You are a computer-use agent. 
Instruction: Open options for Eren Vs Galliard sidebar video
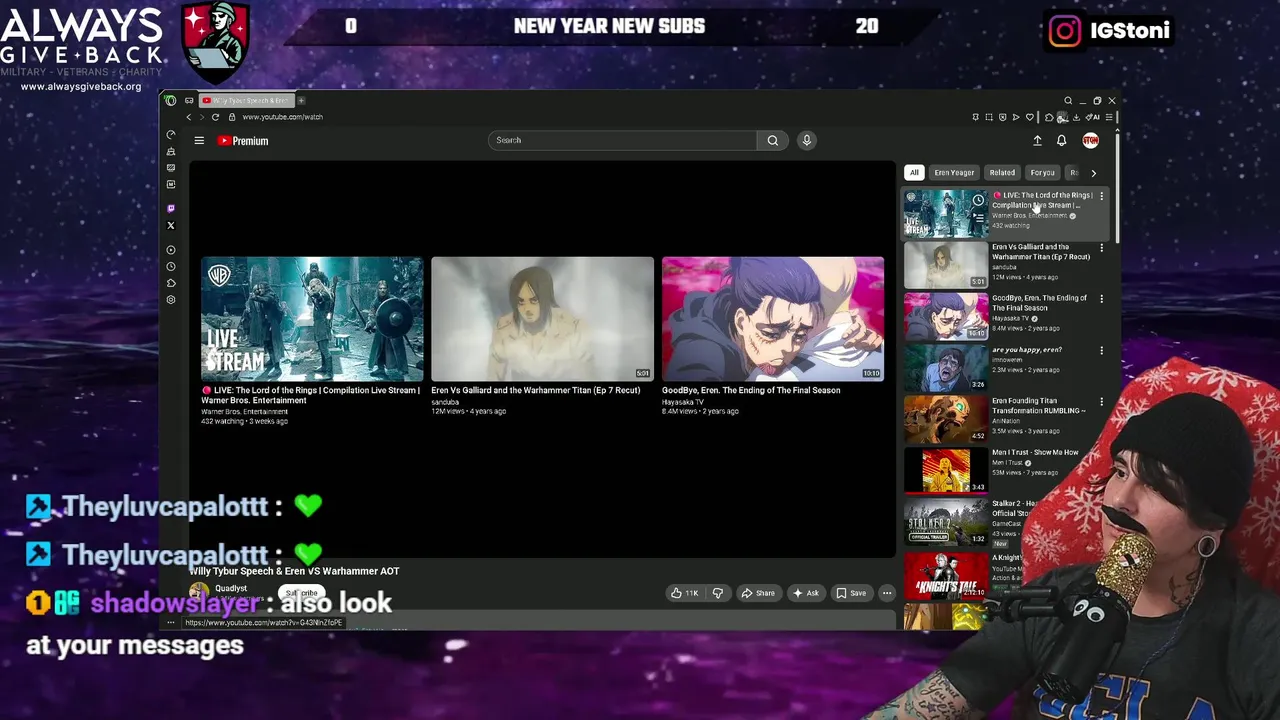click(x=1101, y=247)
